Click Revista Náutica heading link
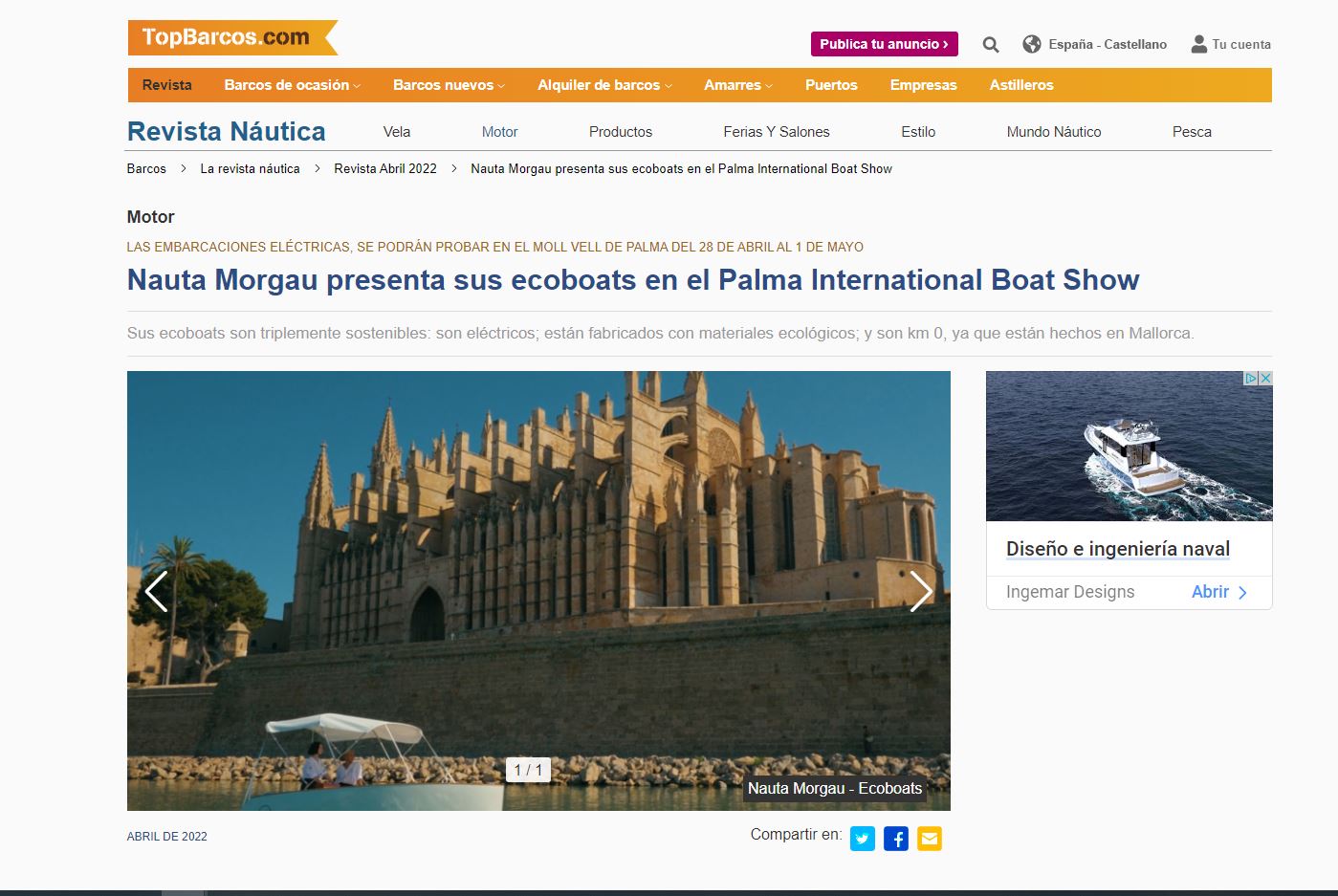 (x=227, y=131)
